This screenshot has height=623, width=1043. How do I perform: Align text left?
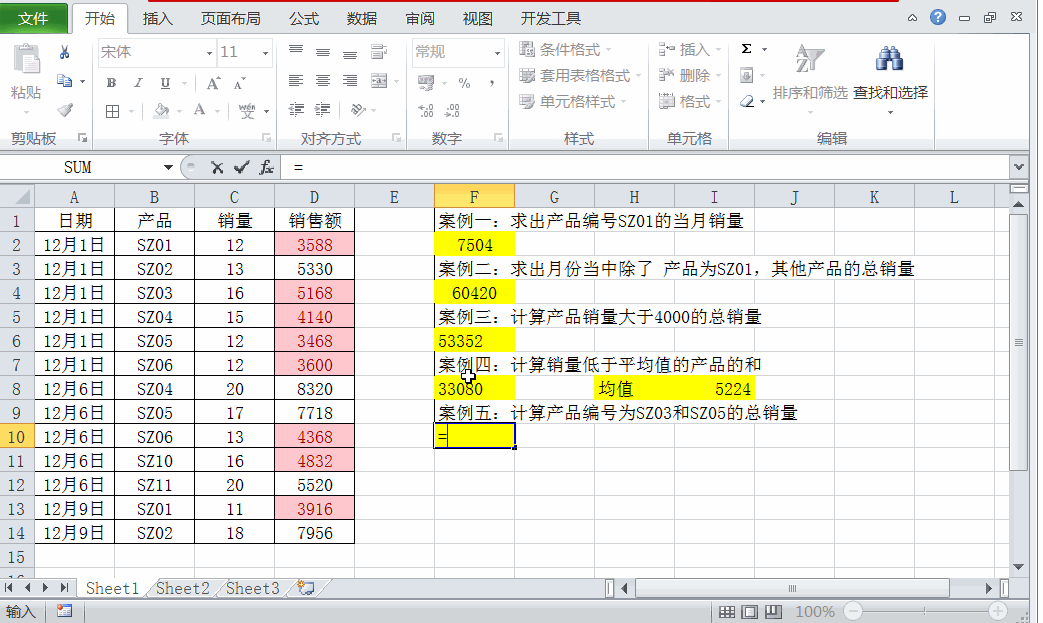click(x=296, y=80)
